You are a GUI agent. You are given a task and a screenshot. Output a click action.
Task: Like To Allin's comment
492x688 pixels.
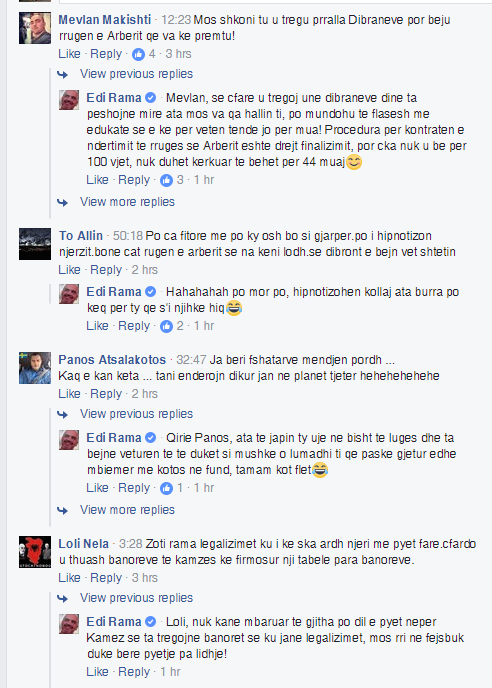tap(69, 270)
